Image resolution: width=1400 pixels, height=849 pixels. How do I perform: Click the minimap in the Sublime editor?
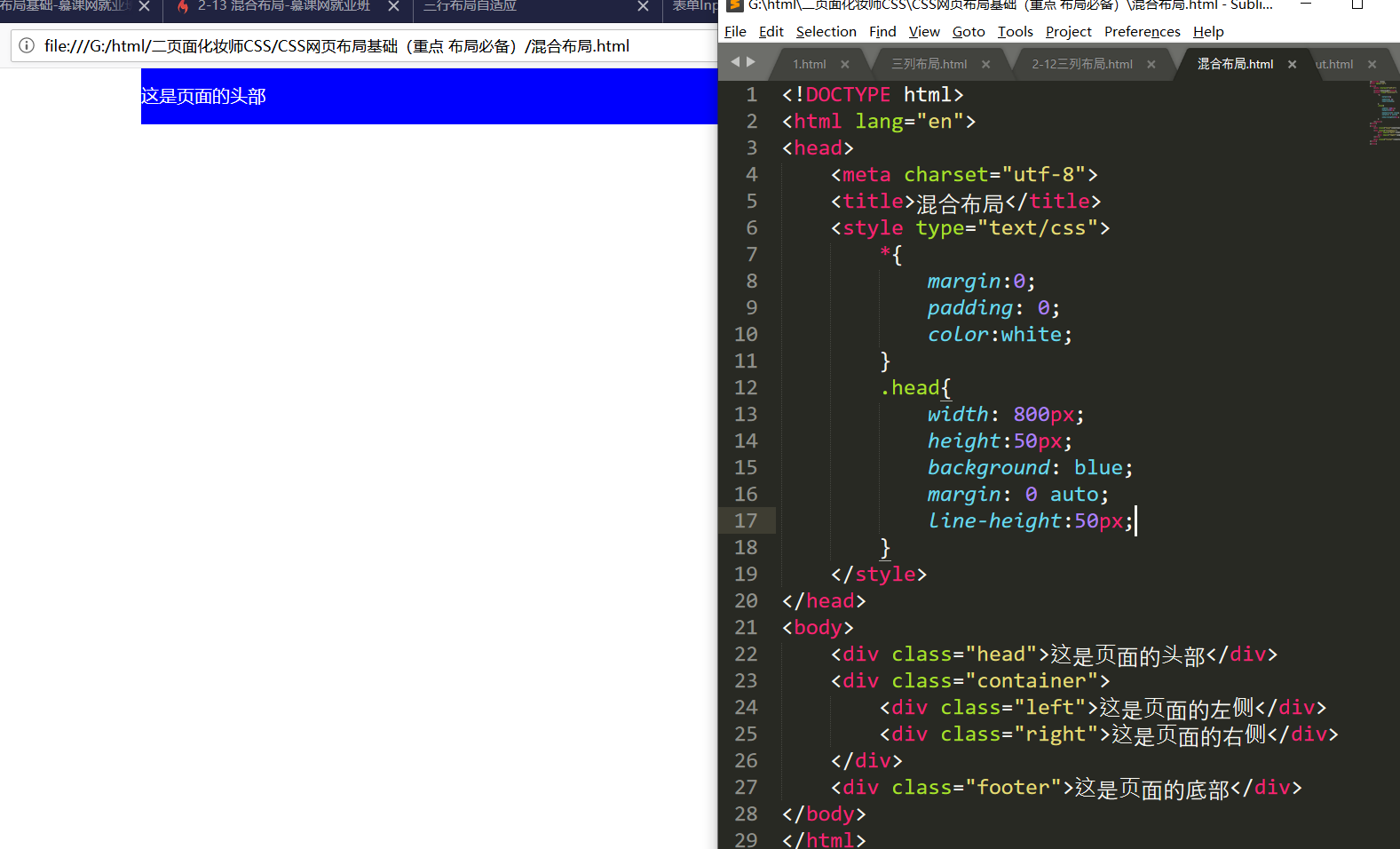tap(1383, 112)
